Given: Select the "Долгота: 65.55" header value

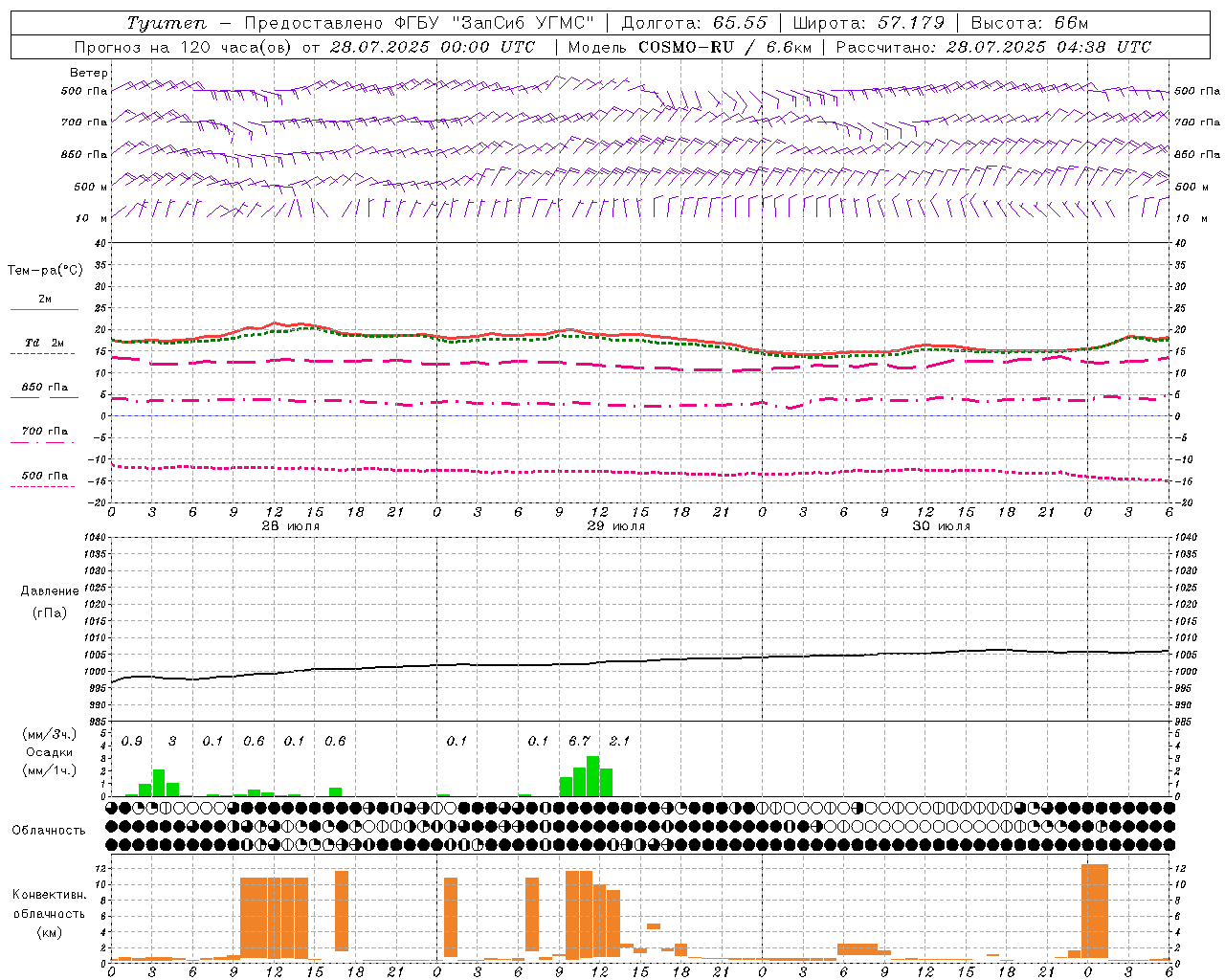Looking at the screenshot, I should [694, 23].
